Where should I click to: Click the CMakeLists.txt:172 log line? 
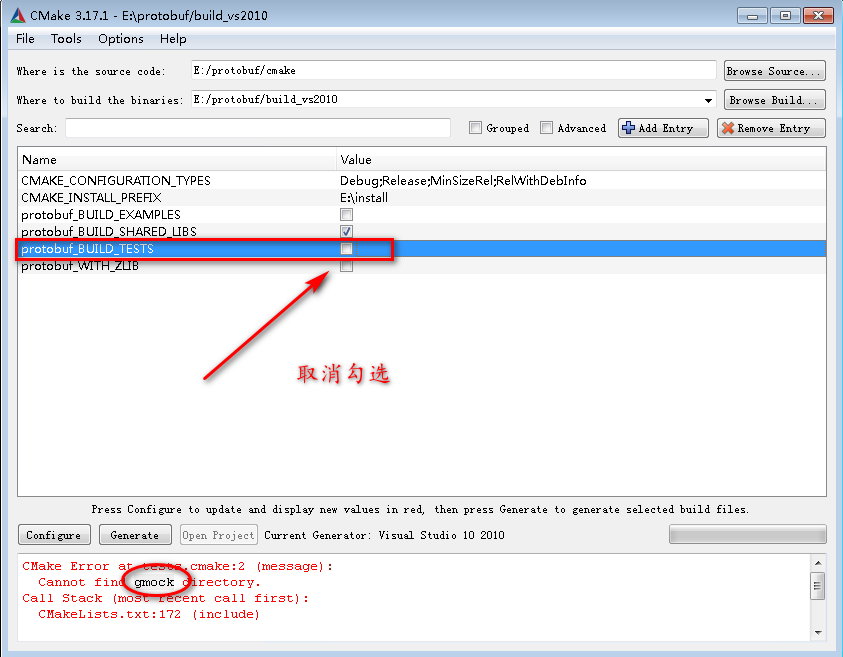click(x=148, y=614)
